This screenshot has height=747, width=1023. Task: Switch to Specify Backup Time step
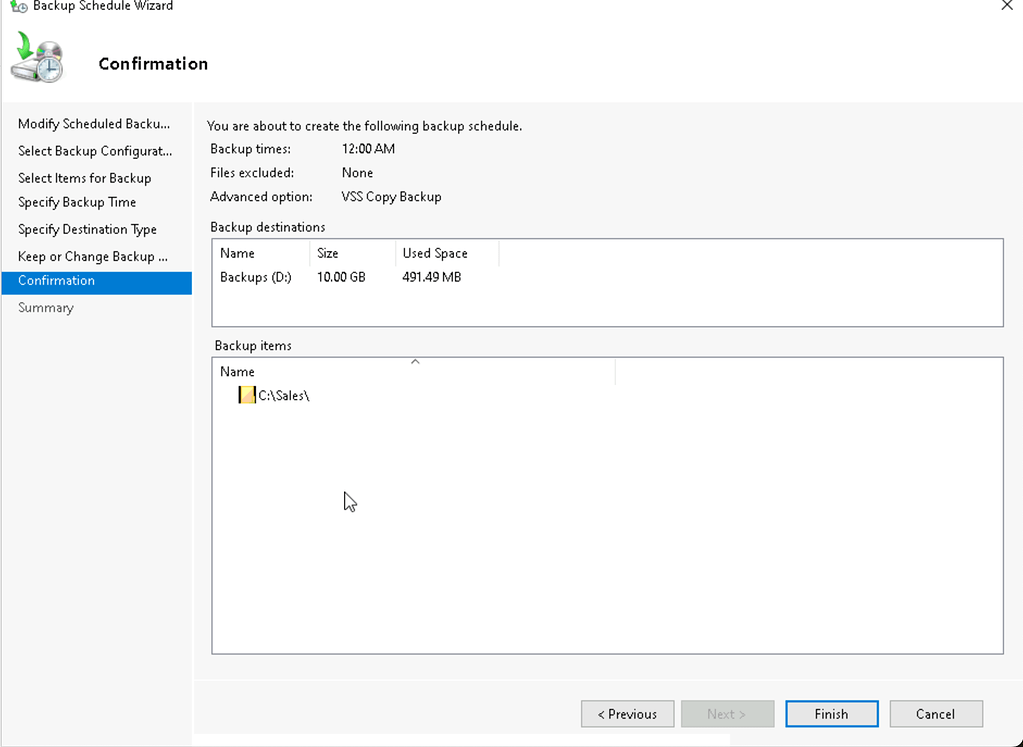click(77, 202)
